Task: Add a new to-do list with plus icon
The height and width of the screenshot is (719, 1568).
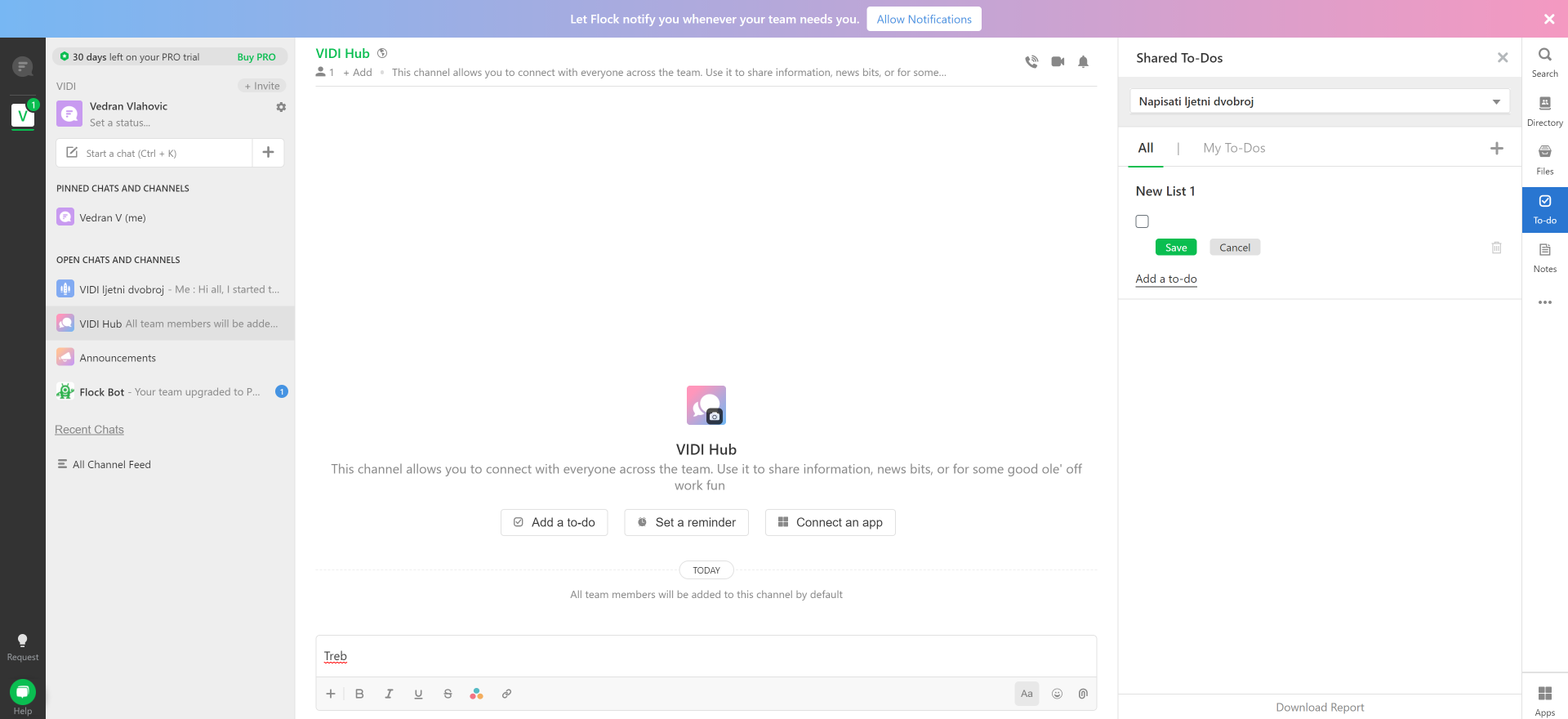Action: click(x=1496, y=148)
